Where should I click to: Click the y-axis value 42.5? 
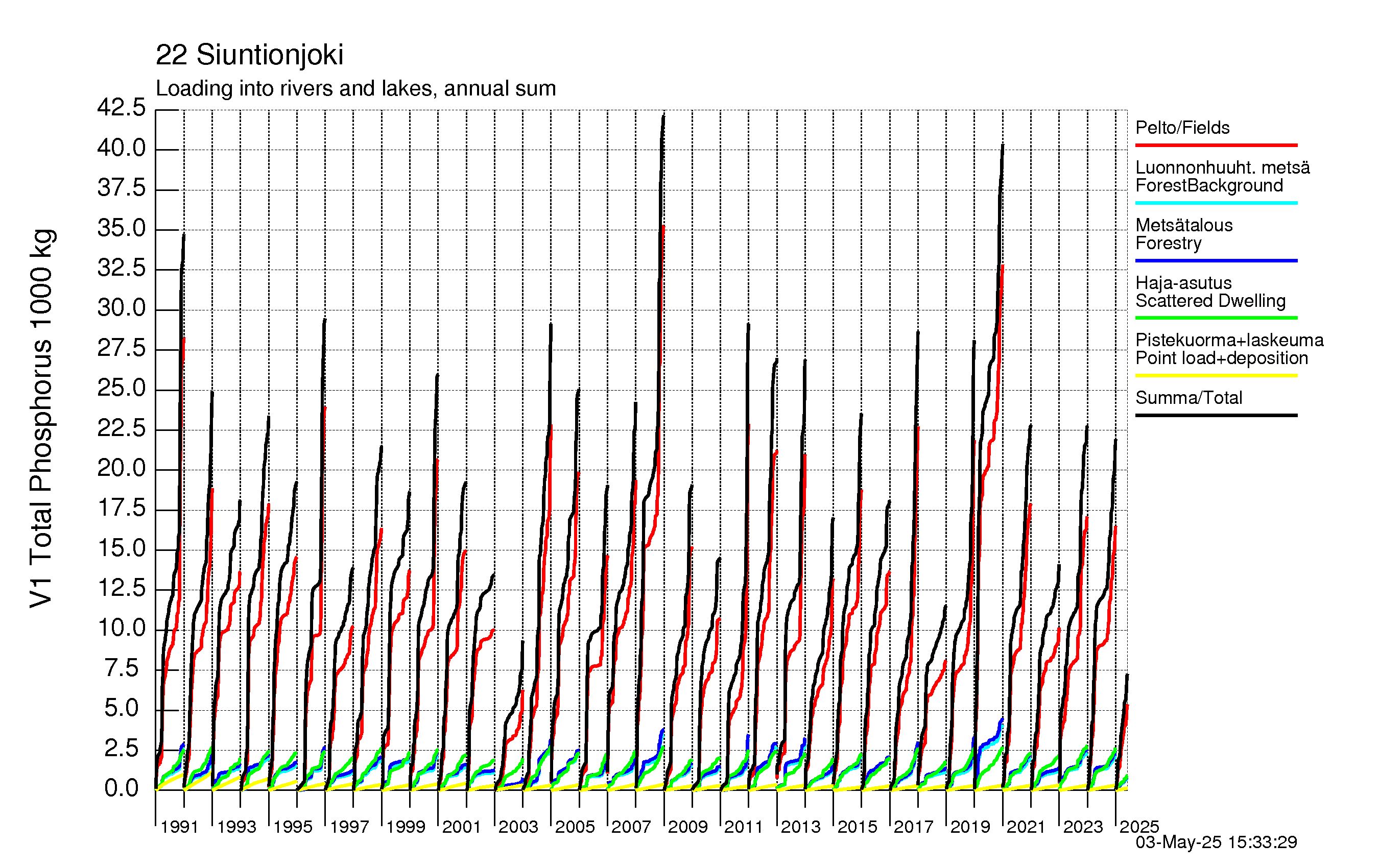click(122, 108)
